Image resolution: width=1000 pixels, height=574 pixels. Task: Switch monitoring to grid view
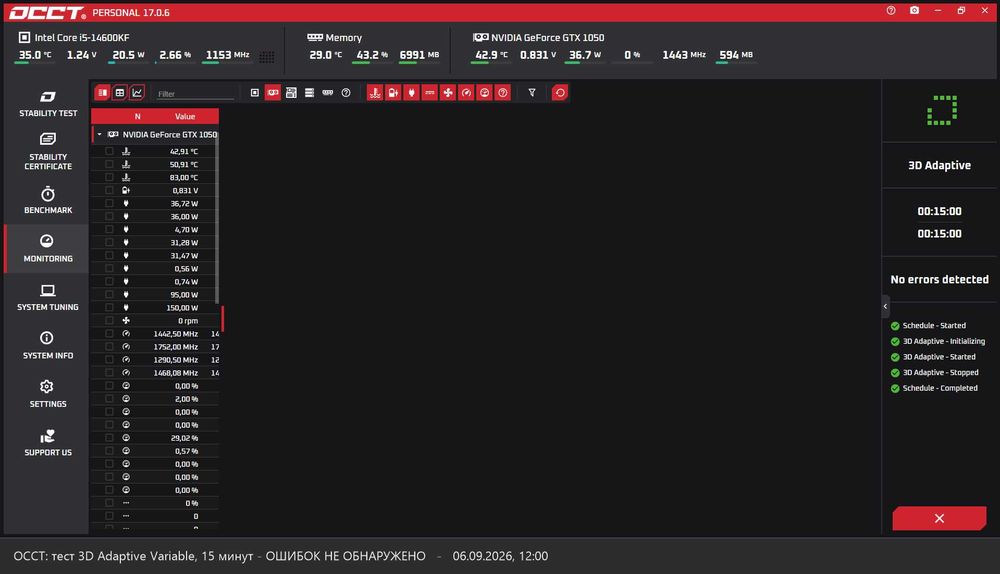[119, 93]
